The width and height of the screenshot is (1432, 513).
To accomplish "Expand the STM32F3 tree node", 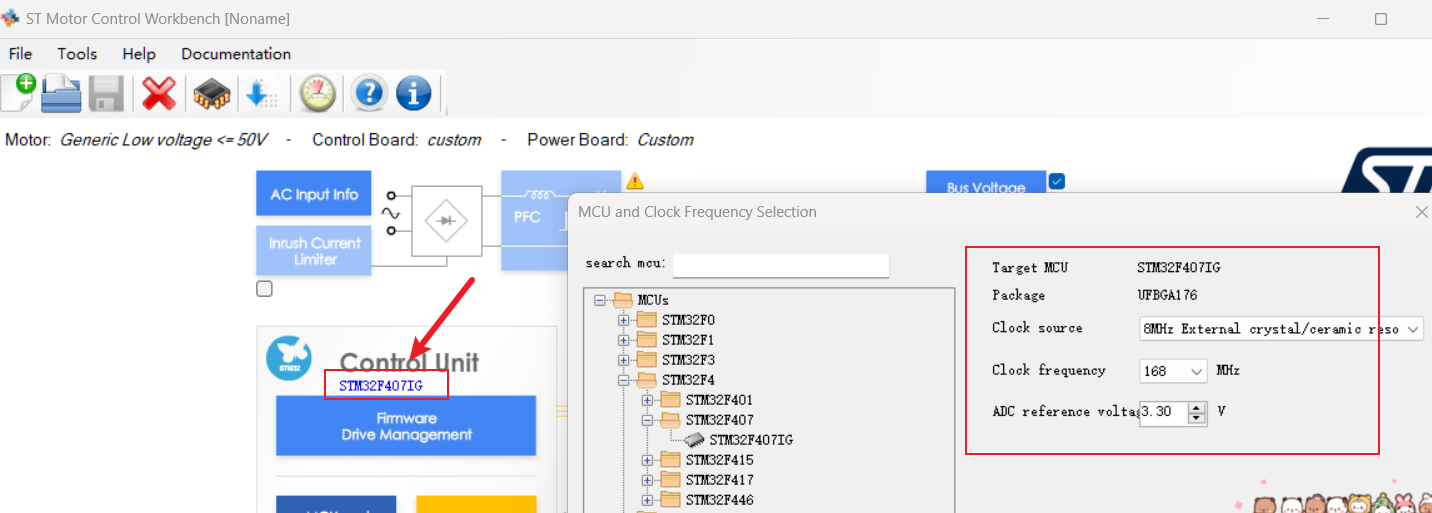I will pos(623,360).
